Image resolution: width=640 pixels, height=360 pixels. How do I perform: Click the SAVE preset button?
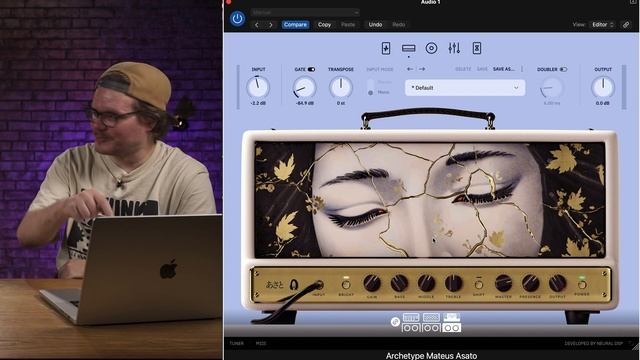coord(482,69)
